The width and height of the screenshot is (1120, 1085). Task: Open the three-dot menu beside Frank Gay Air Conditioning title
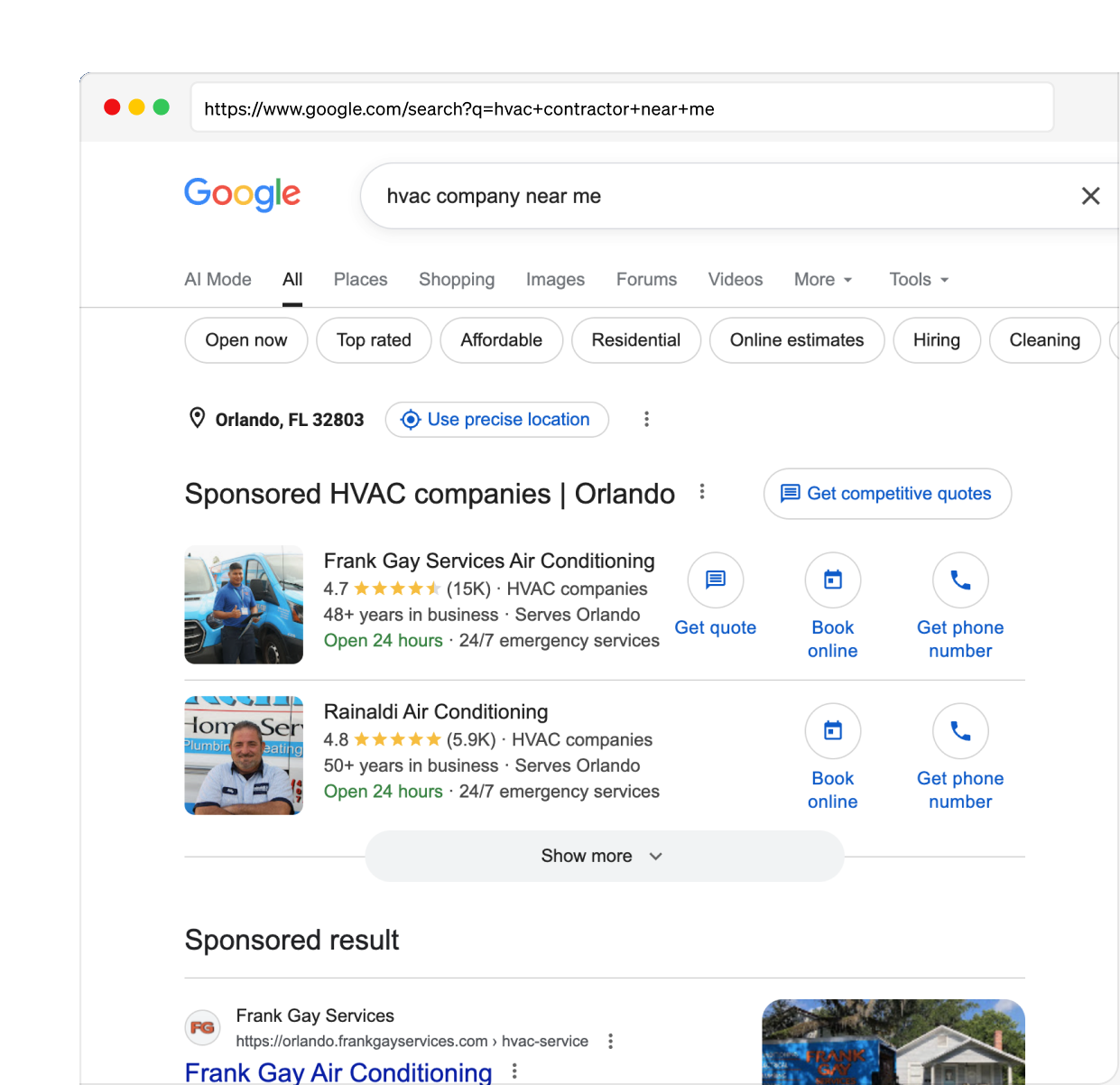pos(514,1071)
